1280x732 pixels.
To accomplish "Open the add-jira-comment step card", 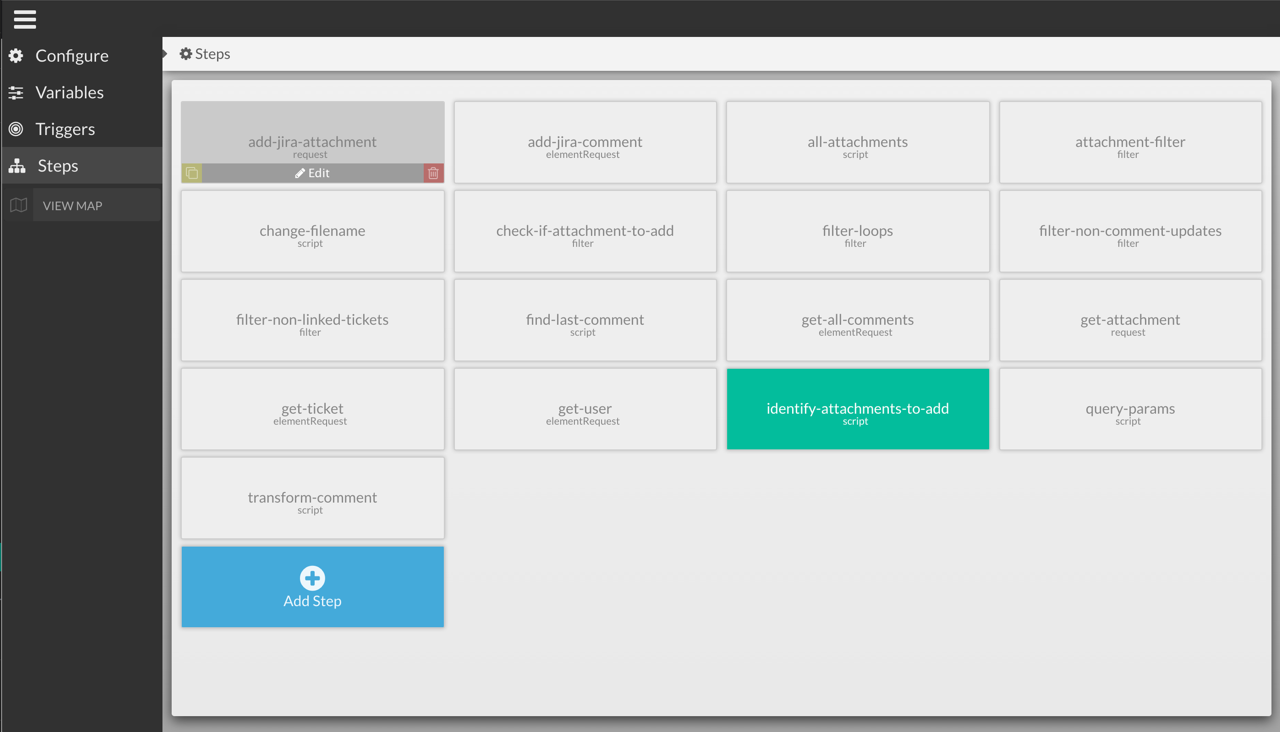I will (x=585, y=142).
